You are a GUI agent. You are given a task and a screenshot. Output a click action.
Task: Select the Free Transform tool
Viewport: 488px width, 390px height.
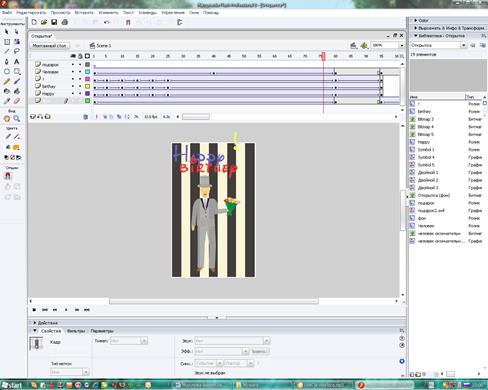click(7, 42)
